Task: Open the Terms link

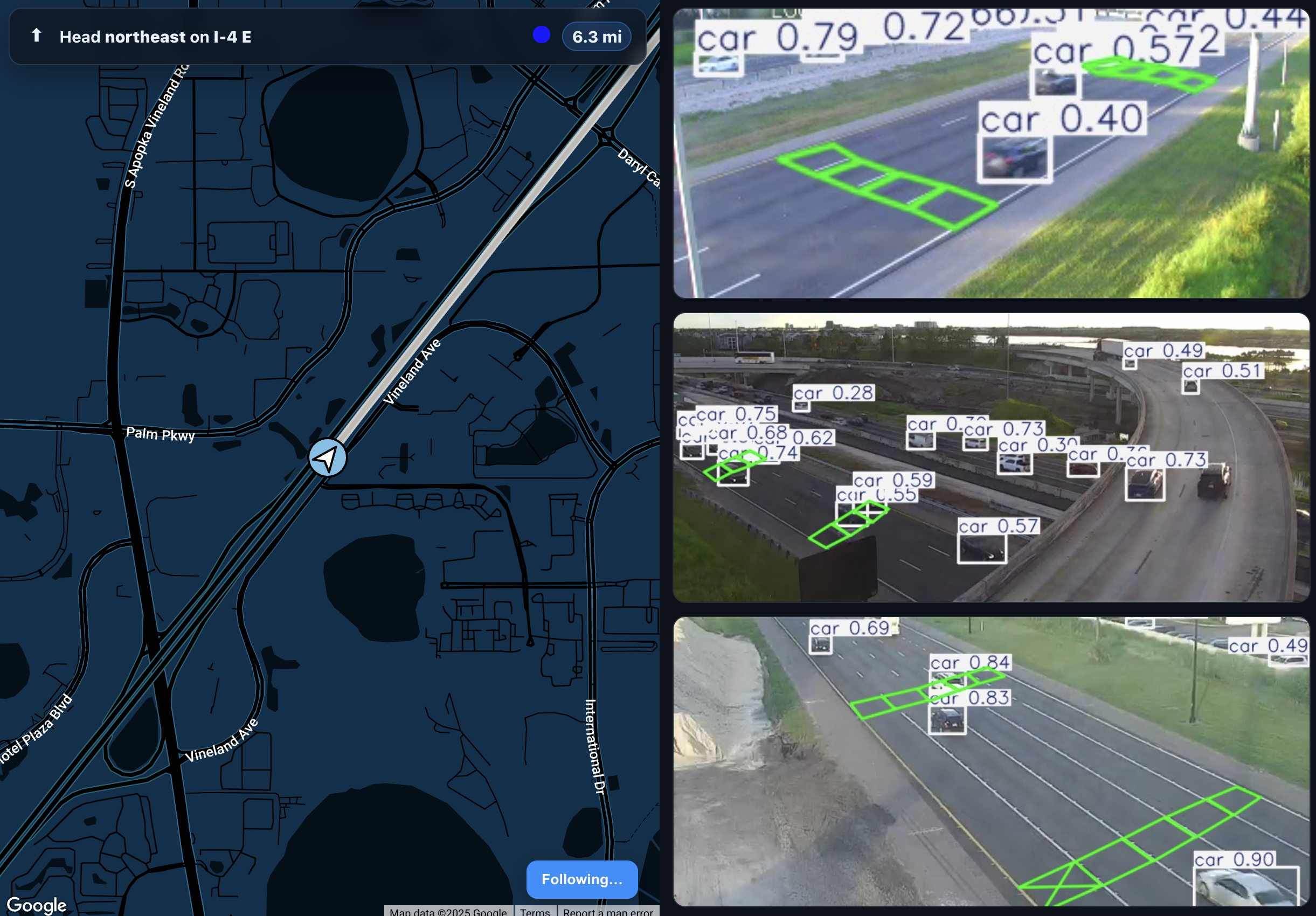Action: [x=534, y=911]
